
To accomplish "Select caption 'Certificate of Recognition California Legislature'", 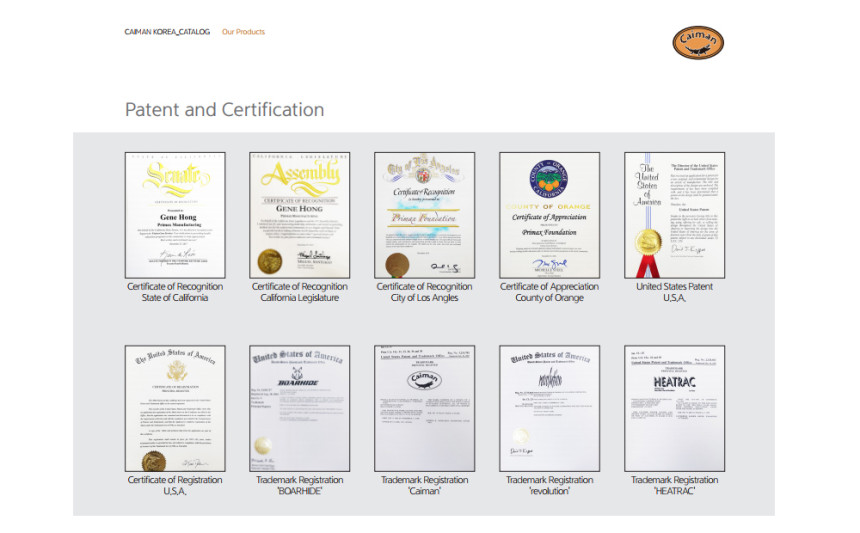I will tap(299, 292).
